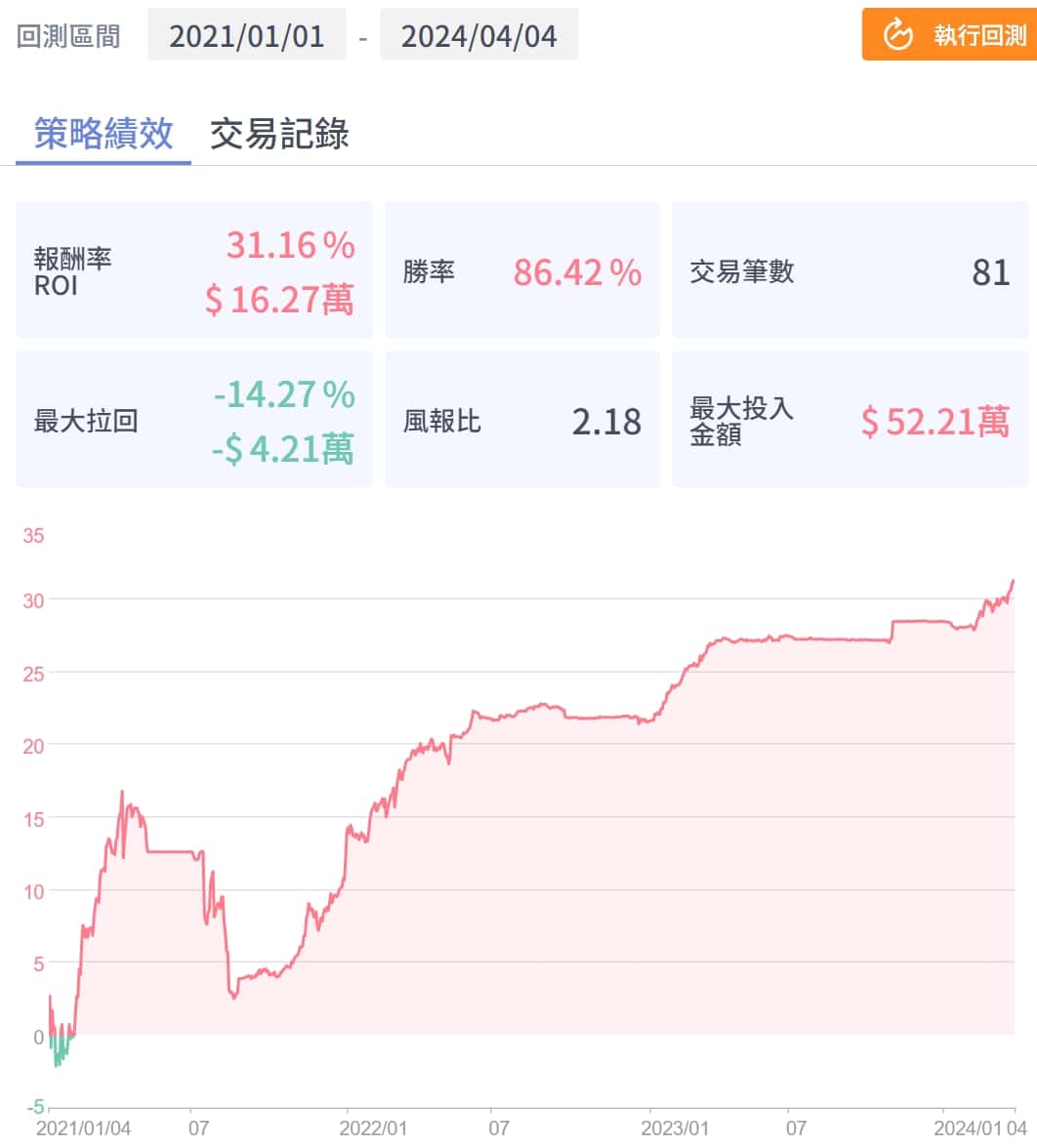Click the 風報比 2.18 stat card
This screenshot has height=1148, width=1037.
pyautogui.click(x=521, y=420)
